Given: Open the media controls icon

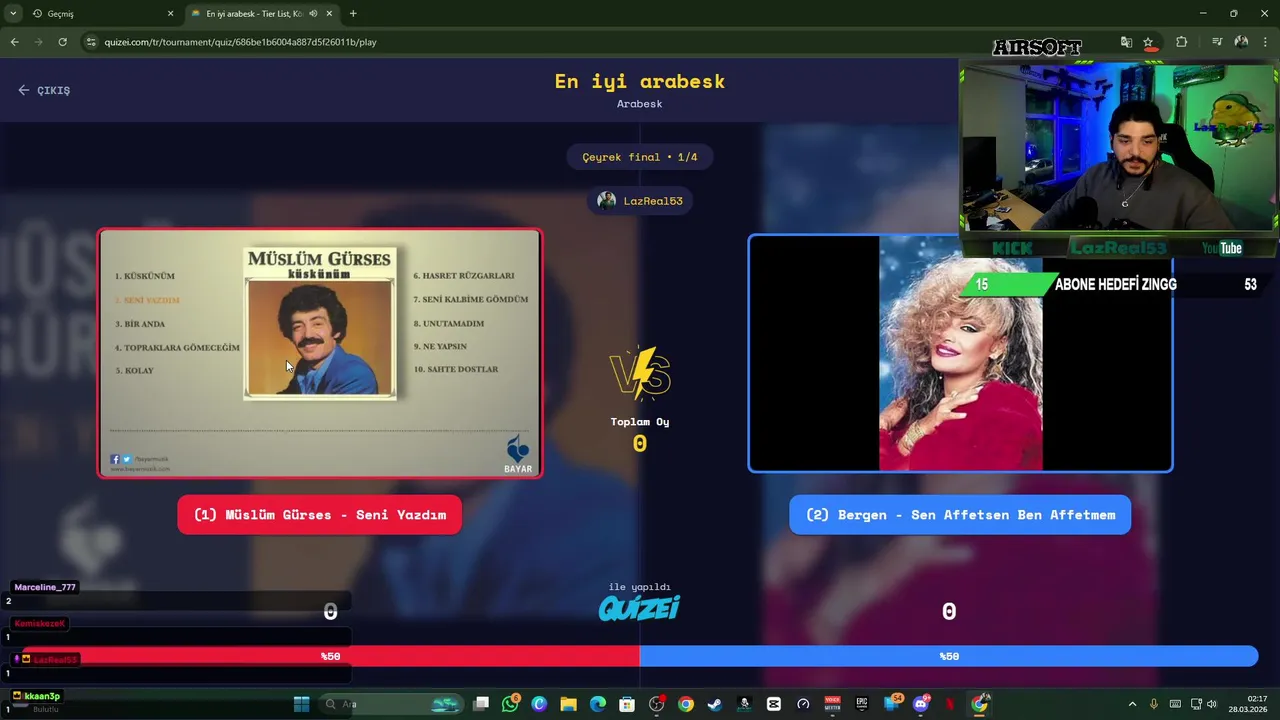Looking at the screenshot, I should (x=1217, y=42).
